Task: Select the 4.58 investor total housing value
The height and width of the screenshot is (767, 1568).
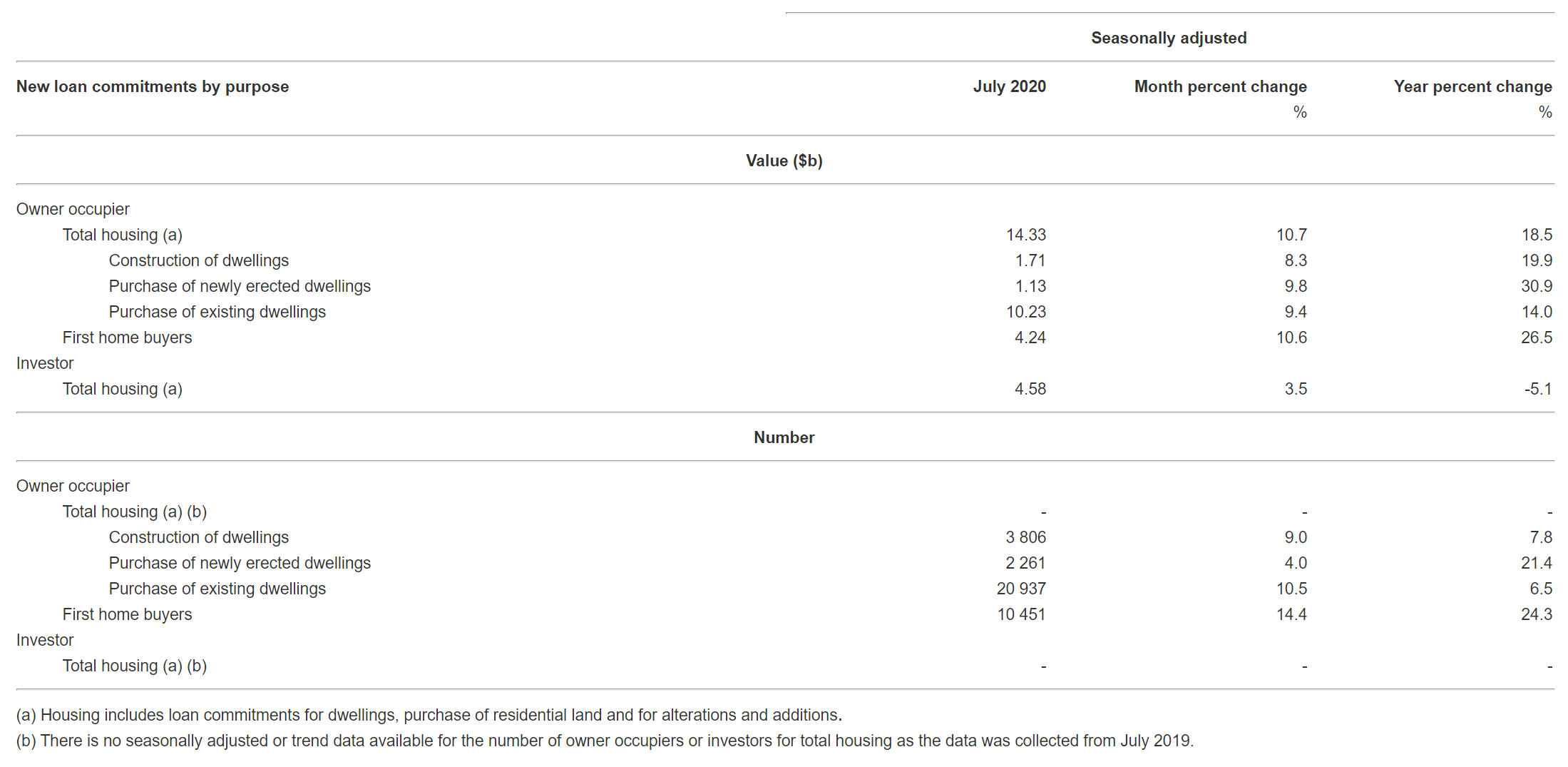Action: point(1030,389)
